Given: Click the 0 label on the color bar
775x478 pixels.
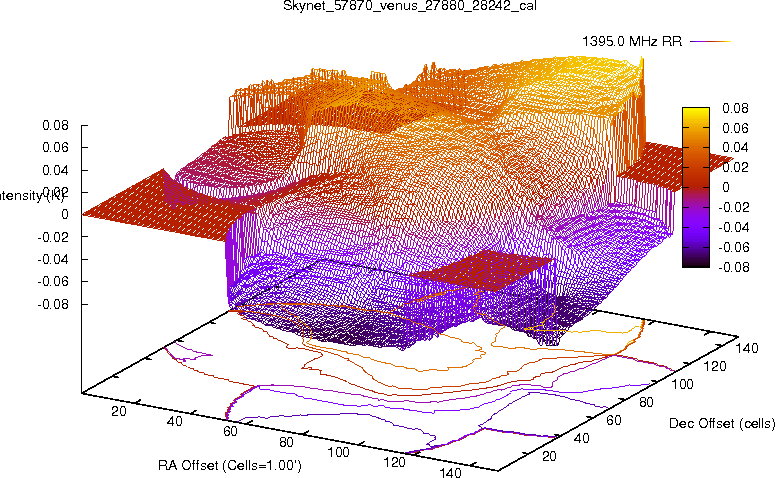Looking at the screenshot, I should coord(726,187).
